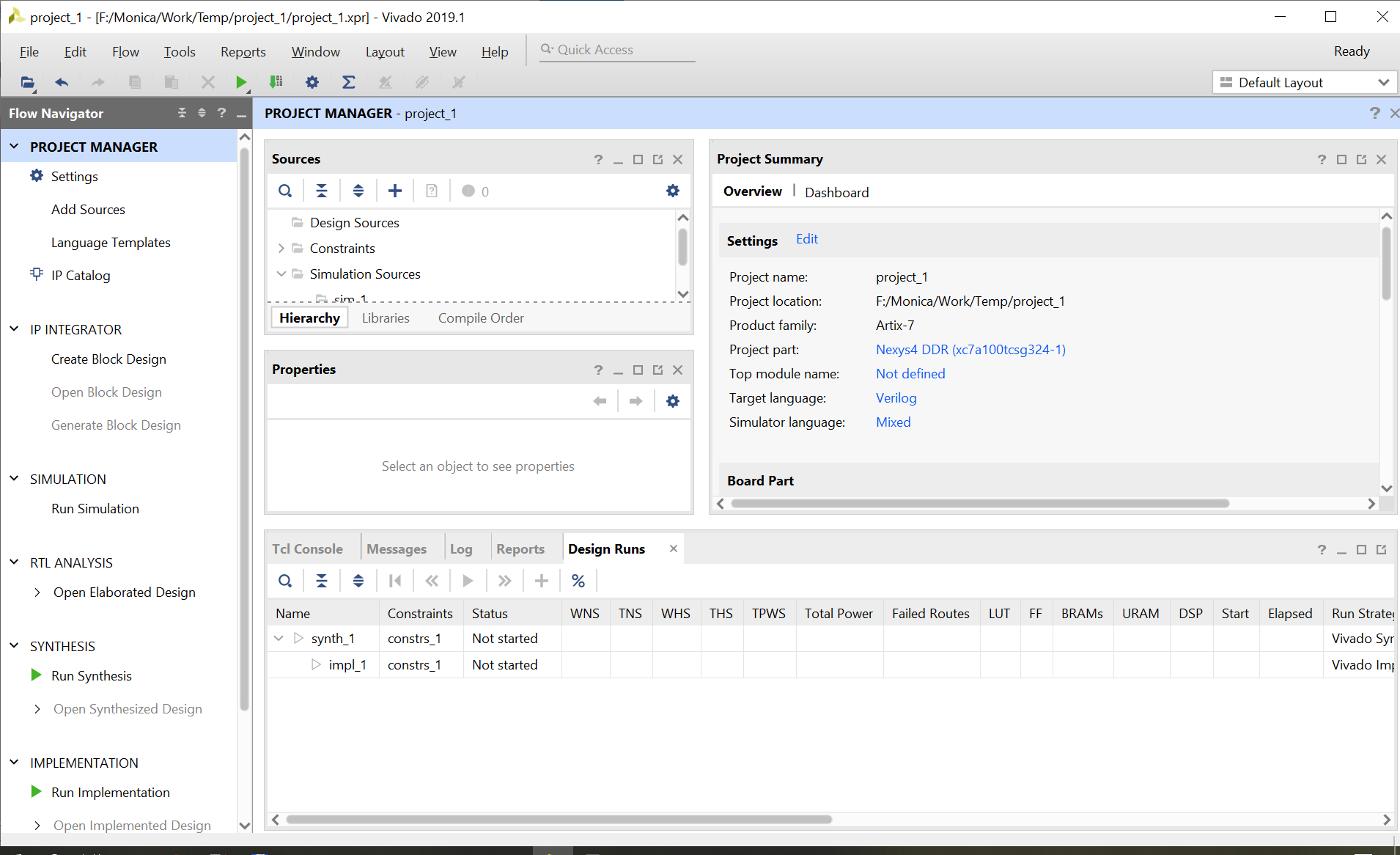The height and width of the screenshot is (855, 1400).
Task: Open the Dashboard tab in Project Summary
Action: [837, 192]
